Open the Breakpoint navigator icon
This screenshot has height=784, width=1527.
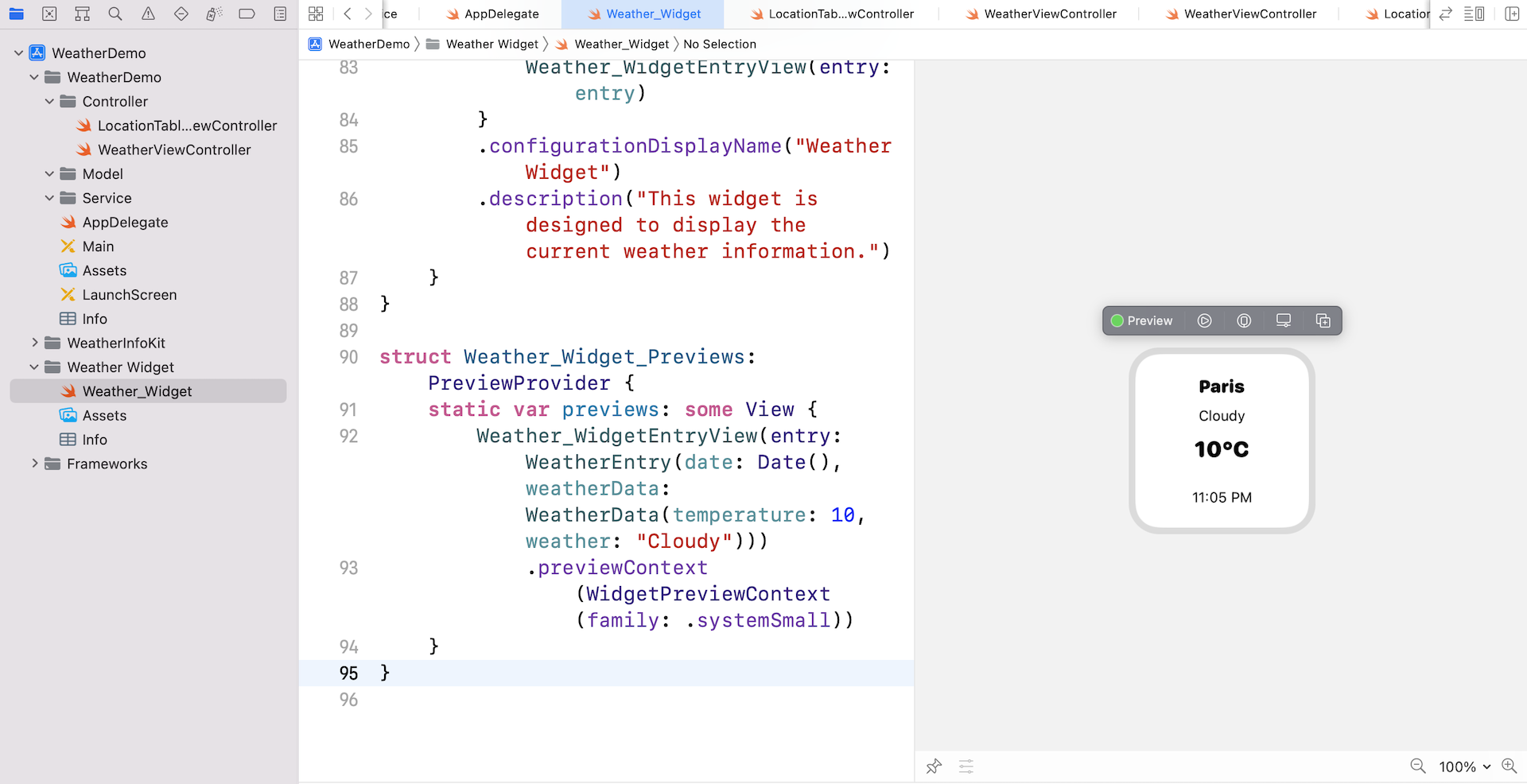pos(247,14)
